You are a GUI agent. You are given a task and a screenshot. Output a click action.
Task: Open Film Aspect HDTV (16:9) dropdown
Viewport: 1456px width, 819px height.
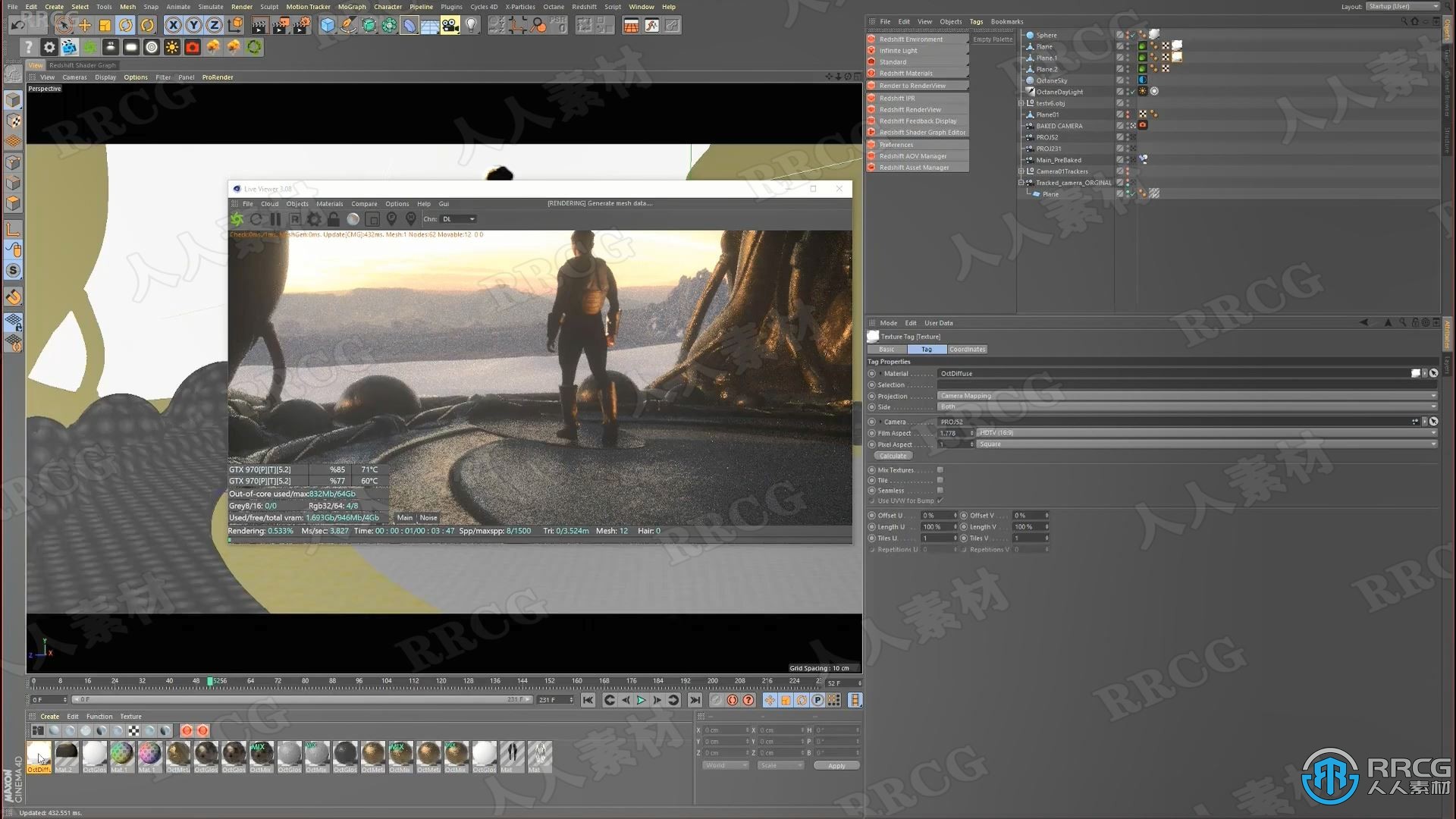(x=1207, y=433)
